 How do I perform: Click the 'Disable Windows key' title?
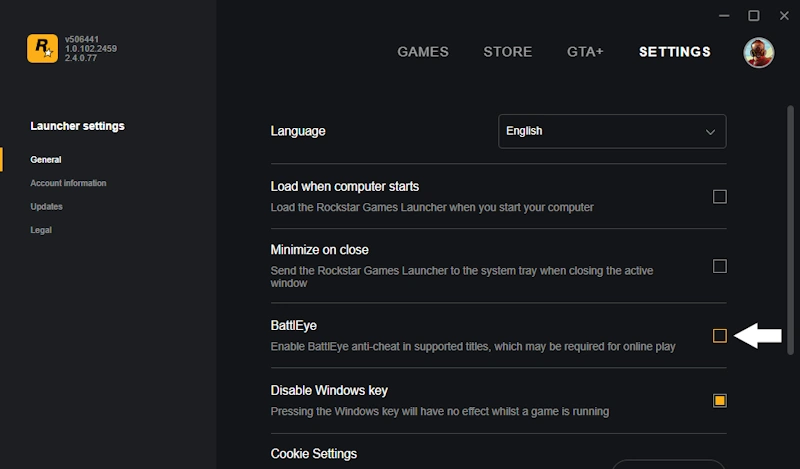click(x=329, y=390)
